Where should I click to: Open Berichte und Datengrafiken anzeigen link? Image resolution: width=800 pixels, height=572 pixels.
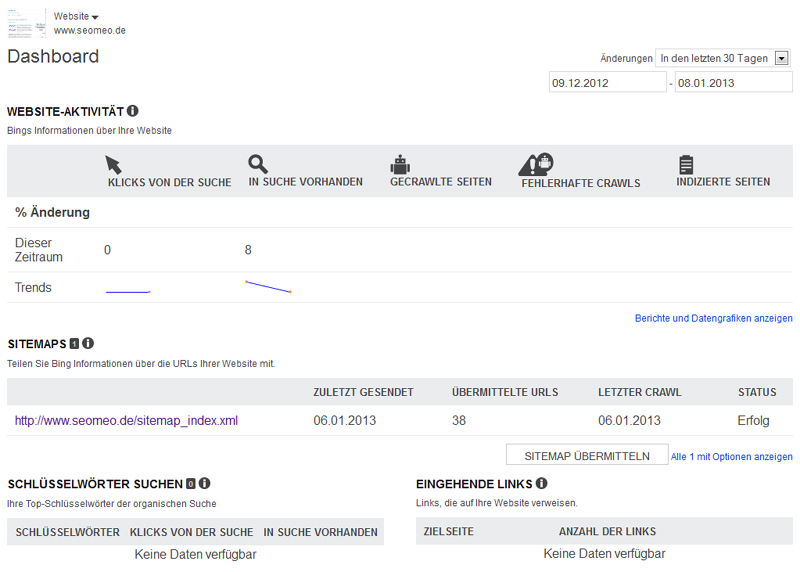click(713, 318)
